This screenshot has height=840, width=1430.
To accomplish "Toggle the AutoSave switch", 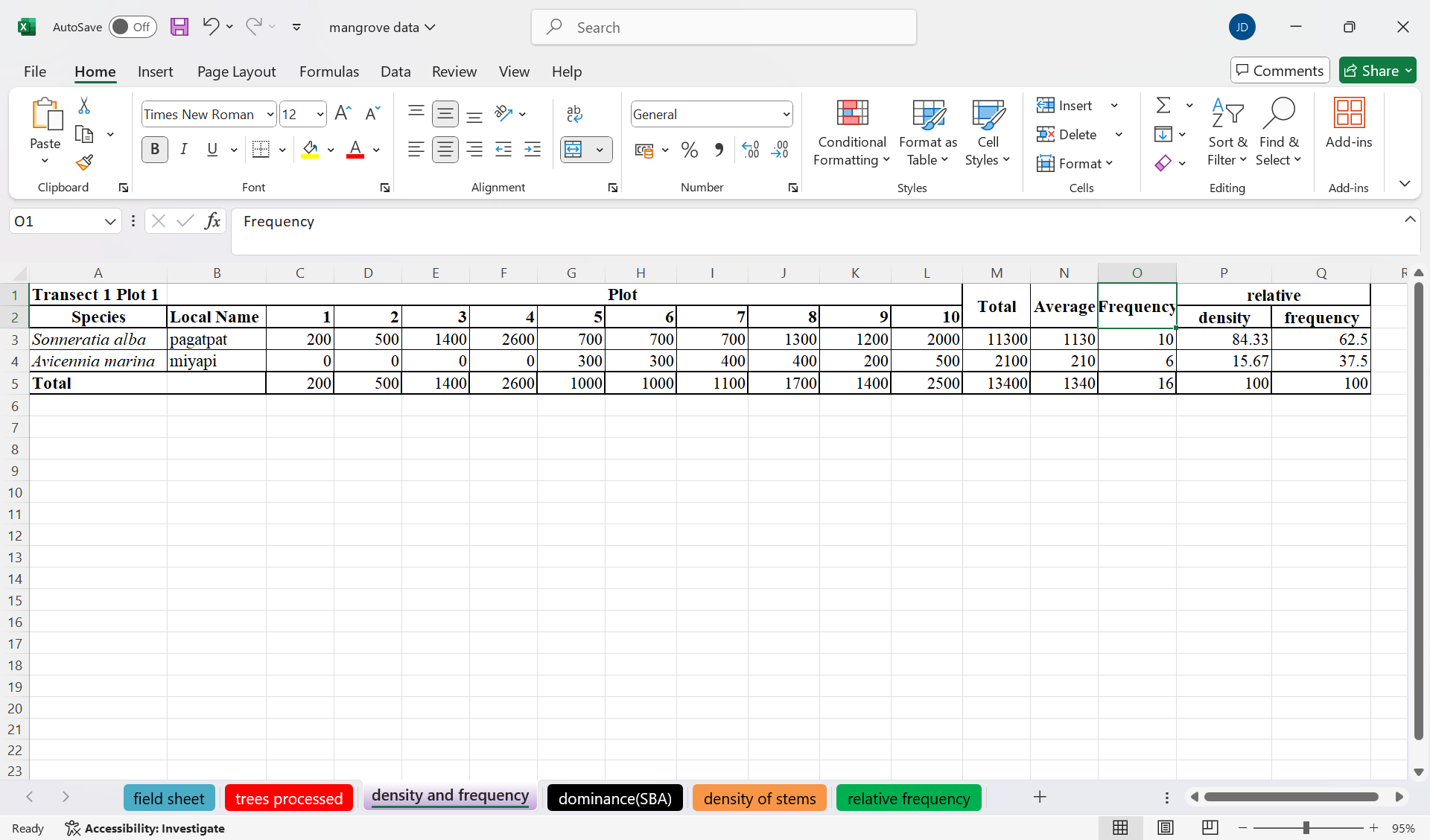I will point(133,28).
